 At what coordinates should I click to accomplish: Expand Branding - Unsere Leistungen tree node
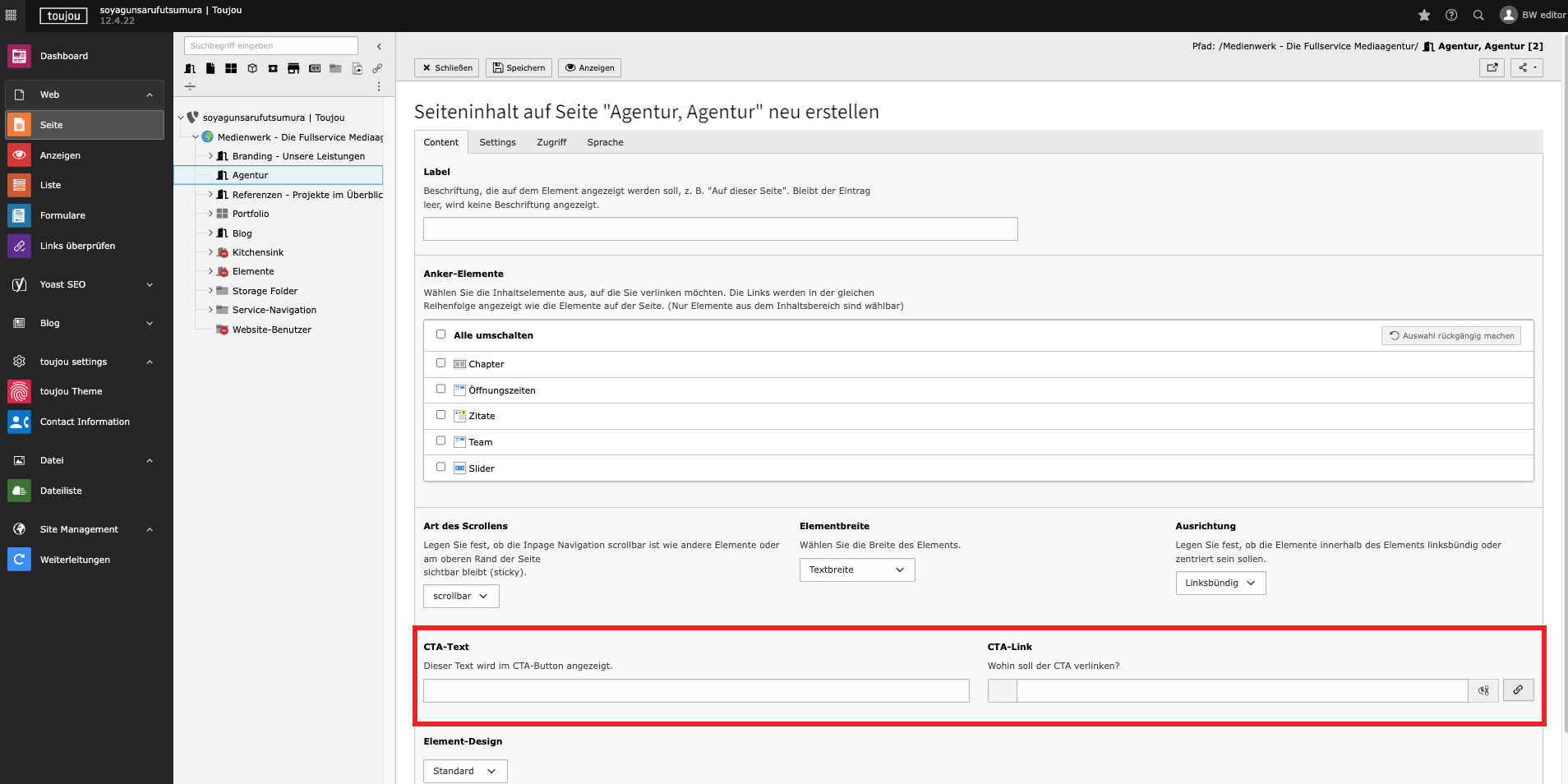pyautogui.click(x=210, y=156)
